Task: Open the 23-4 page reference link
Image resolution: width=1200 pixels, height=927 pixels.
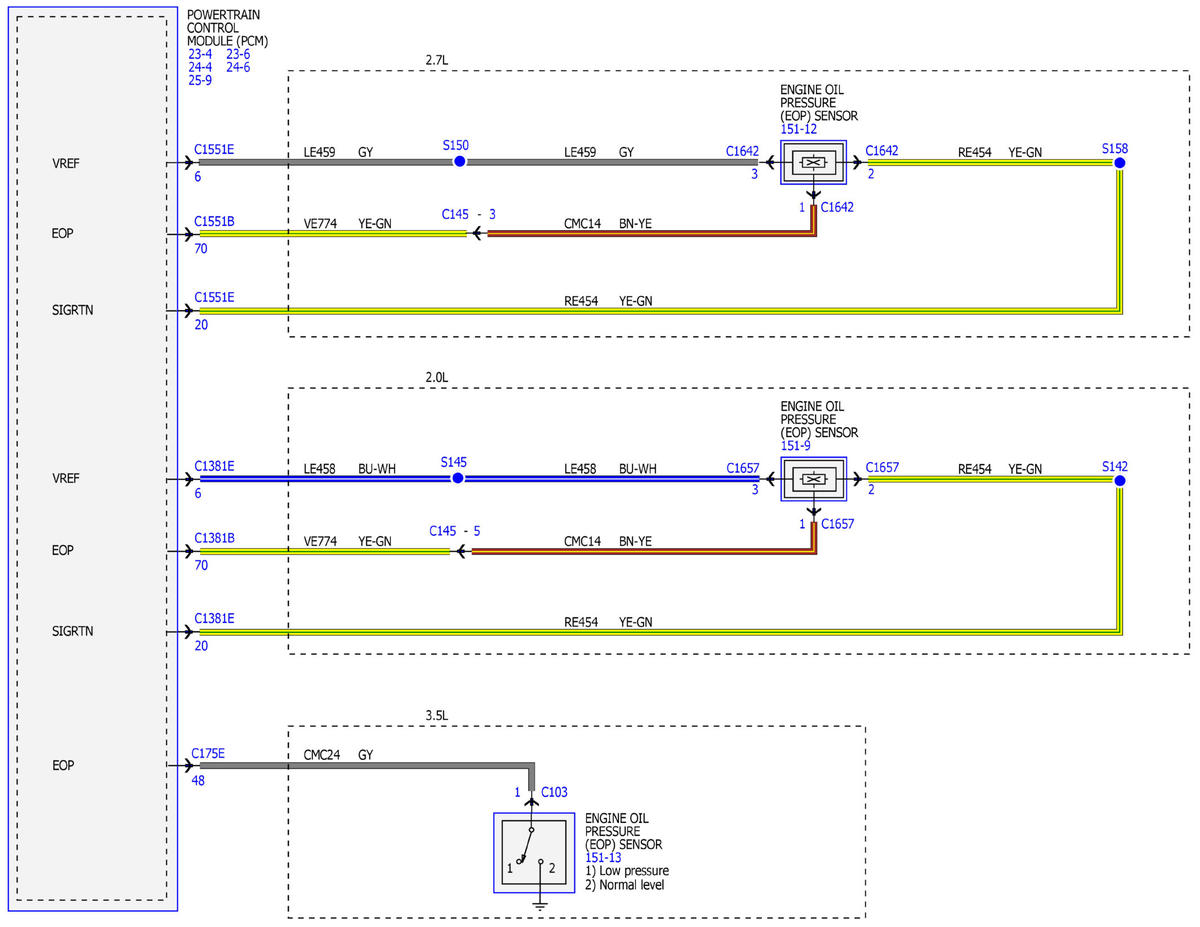Action: click(x=200, y=55)
